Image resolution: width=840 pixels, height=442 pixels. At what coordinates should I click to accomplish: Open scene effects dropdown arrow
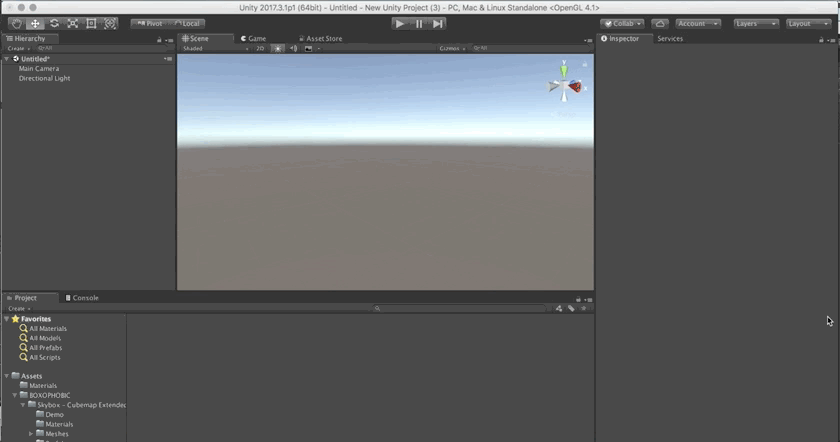pyautogui.click(x=319, y=48)
